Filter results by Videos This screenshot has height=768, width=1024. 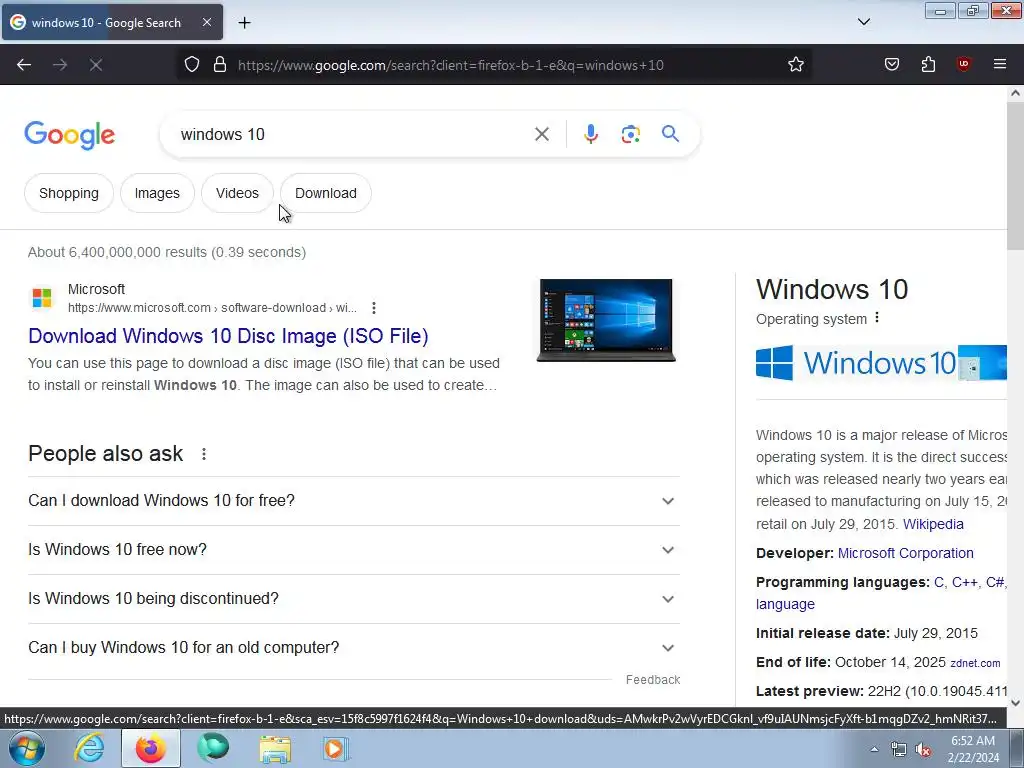click(237, 193)
